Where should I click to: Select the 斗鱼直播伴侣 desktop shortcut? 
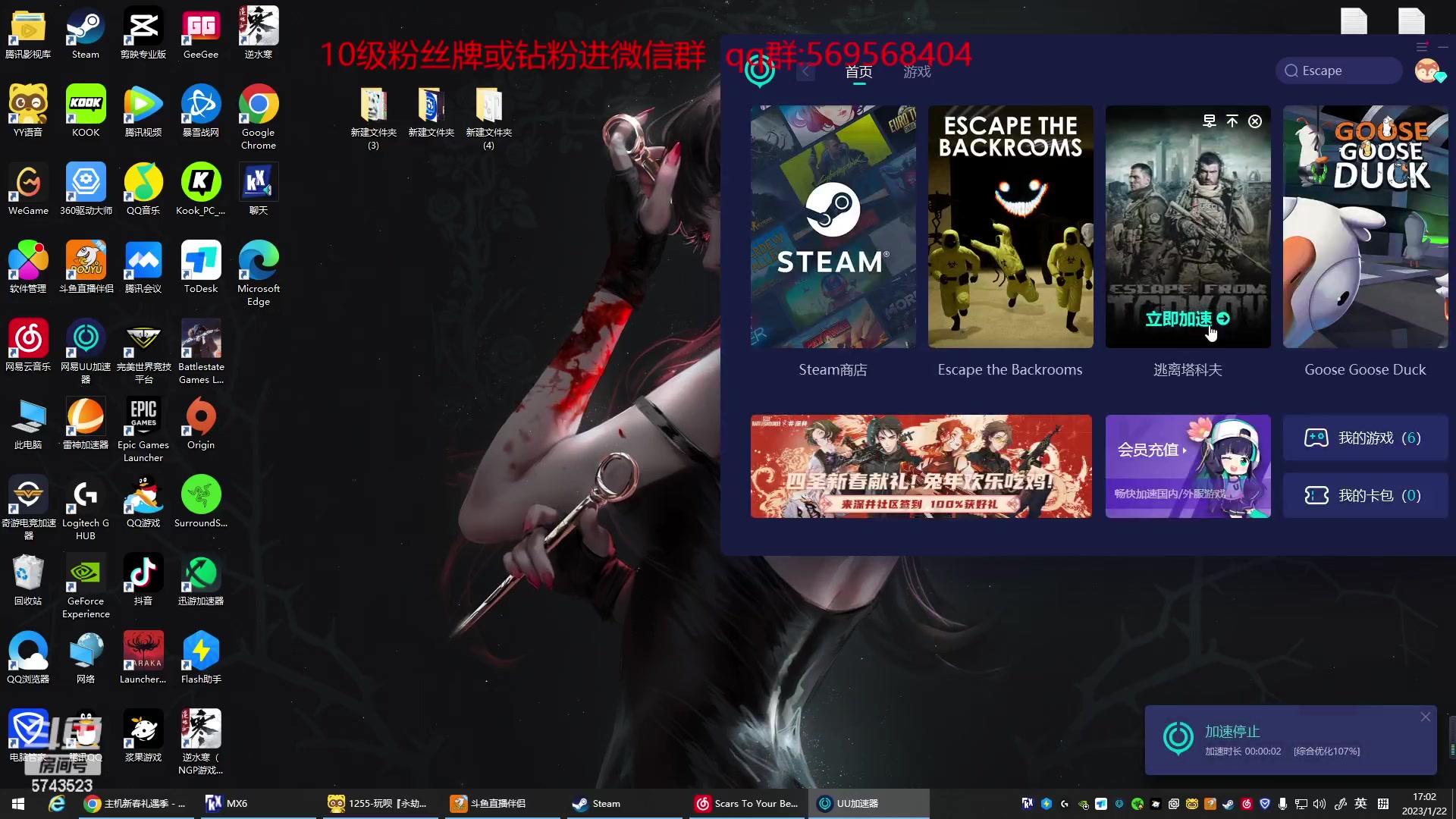(86, 267)
